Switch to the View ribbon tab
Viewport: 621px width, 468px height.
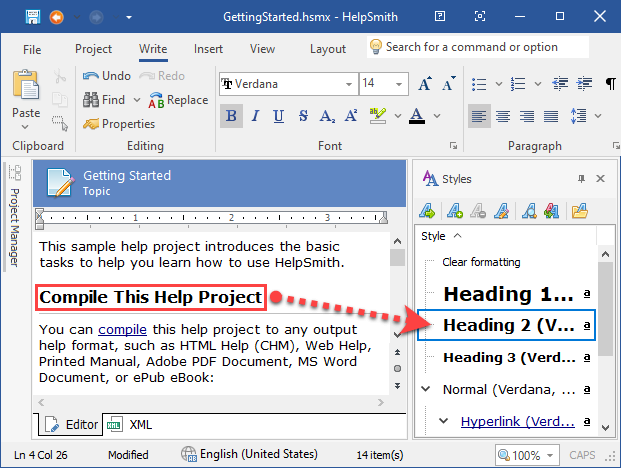click(x=262, y=49)
